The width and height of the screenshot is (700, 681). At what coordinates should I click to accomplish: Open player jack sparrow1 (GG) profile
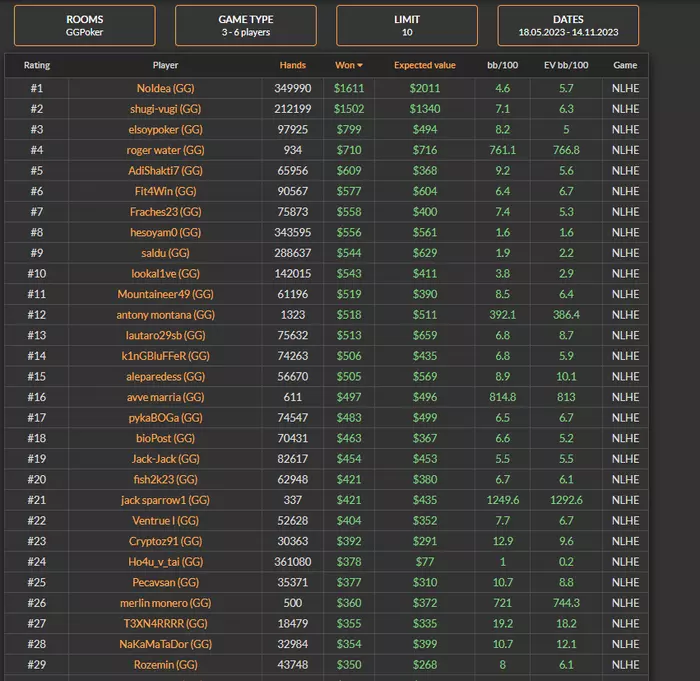165,500
